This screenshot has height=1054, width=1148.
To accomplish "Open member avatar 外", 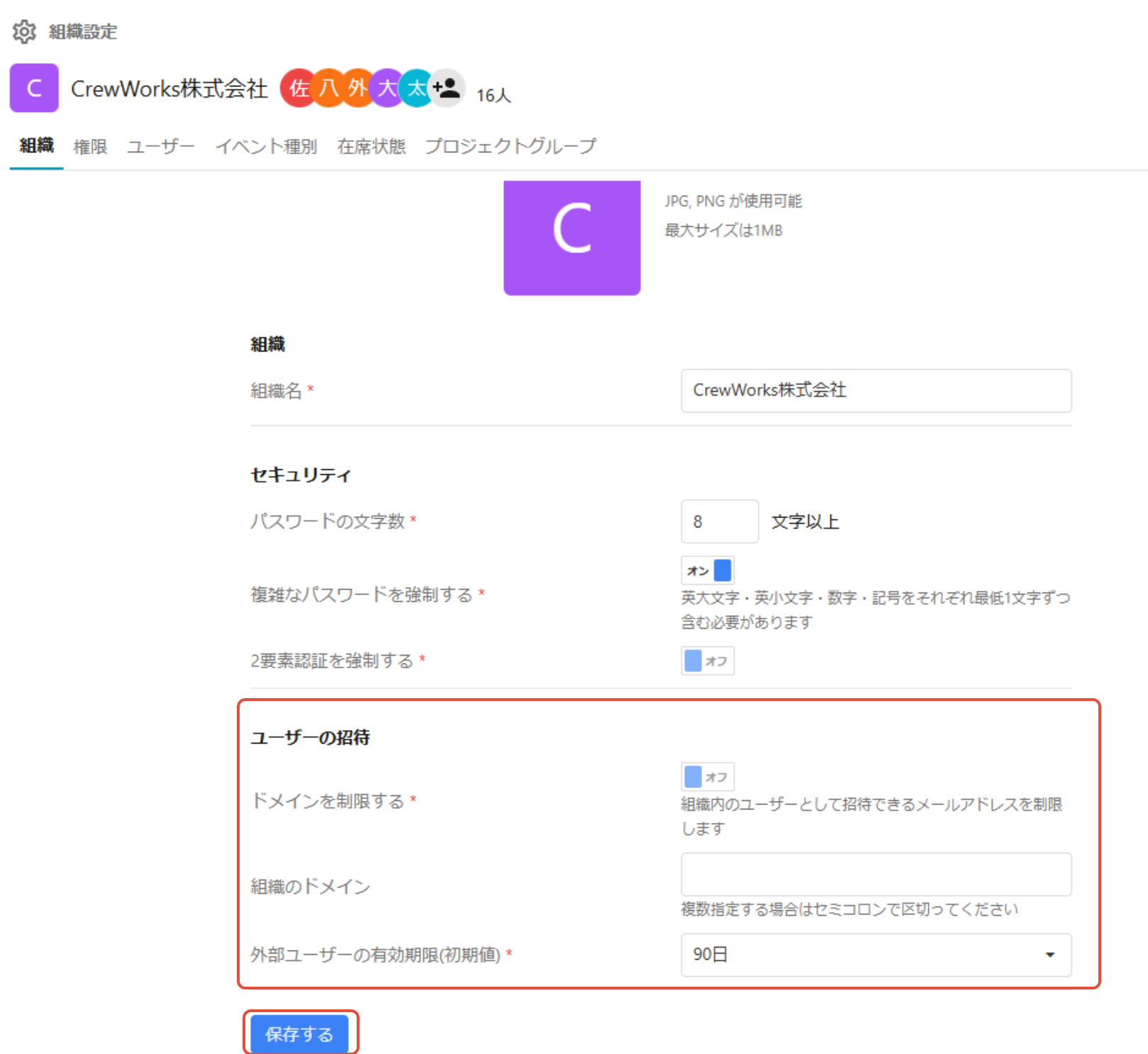I will [x=357, y=88].
